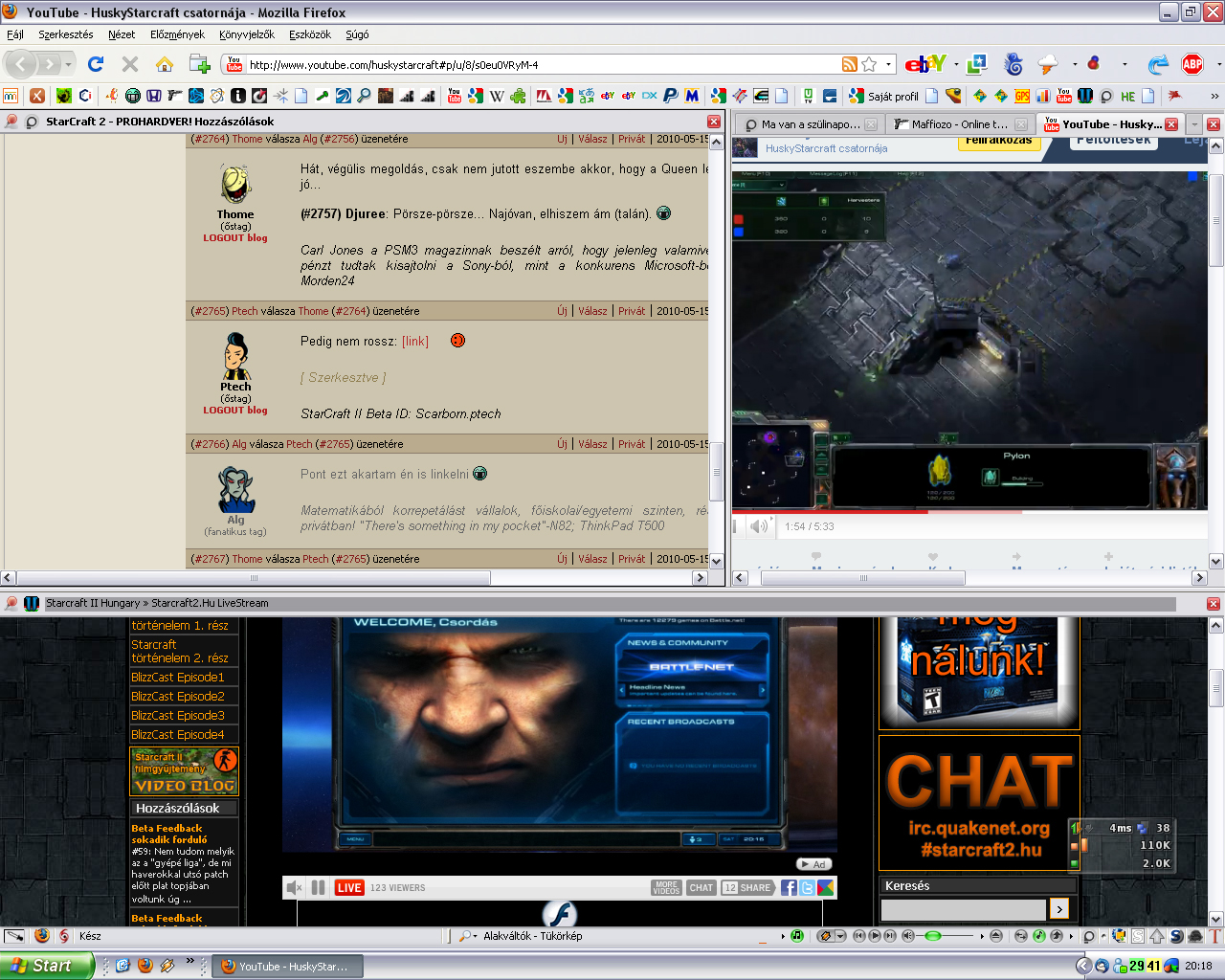Click the Adblock Plus ABP icon
The width and height of the screenshot is (1225, 980).
click(x=1192, y=64)
